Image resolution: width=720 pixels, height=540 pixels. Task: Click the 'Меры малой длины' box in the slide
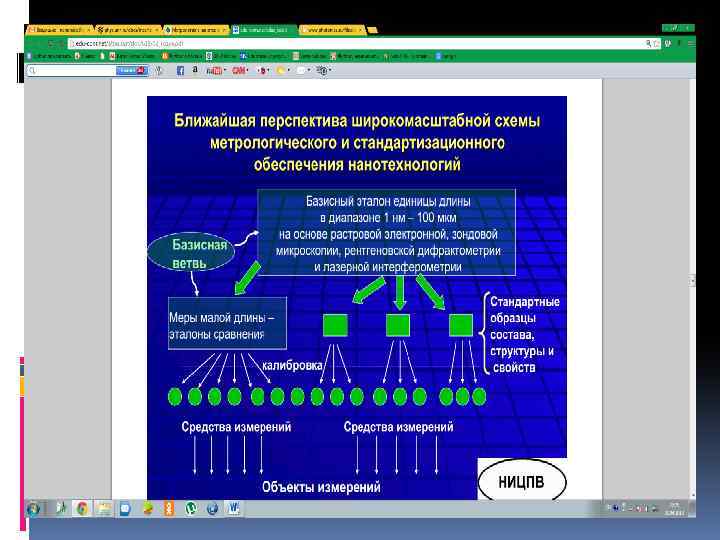pos(227,323)
